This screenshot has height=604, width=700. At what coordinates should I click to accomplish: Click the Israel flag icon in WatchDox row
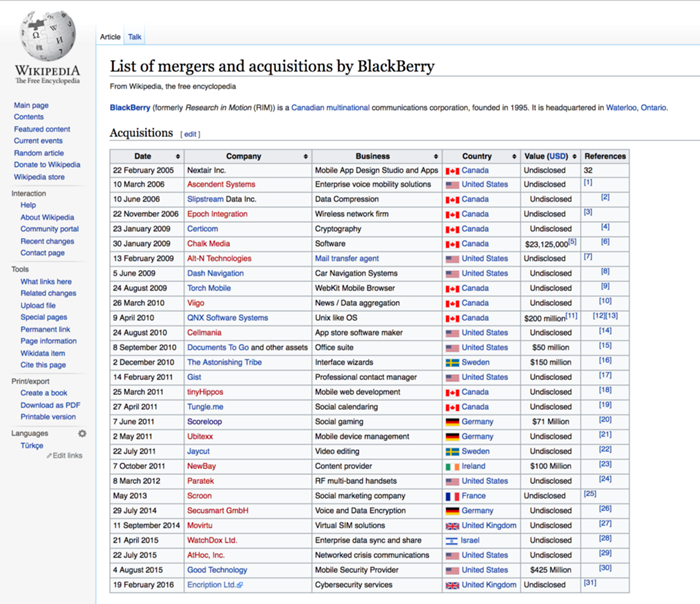tap(452, 540)
